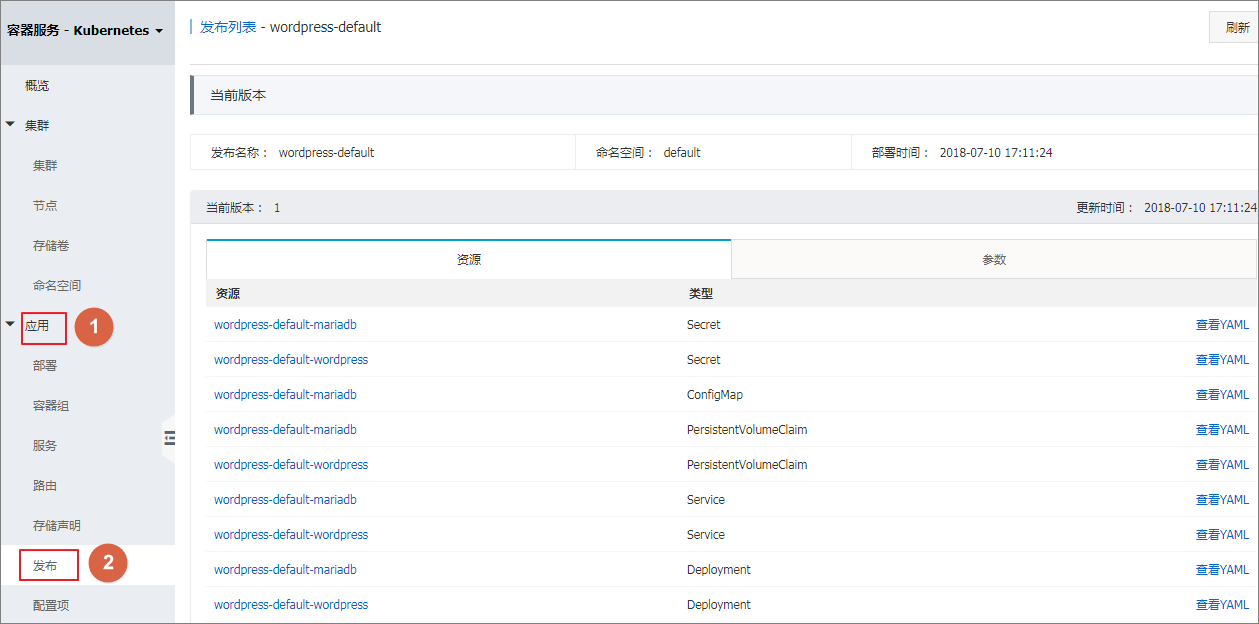
Task: Open wordpress-default-mariadb Secret resource link
Action: tap(285, 325)
